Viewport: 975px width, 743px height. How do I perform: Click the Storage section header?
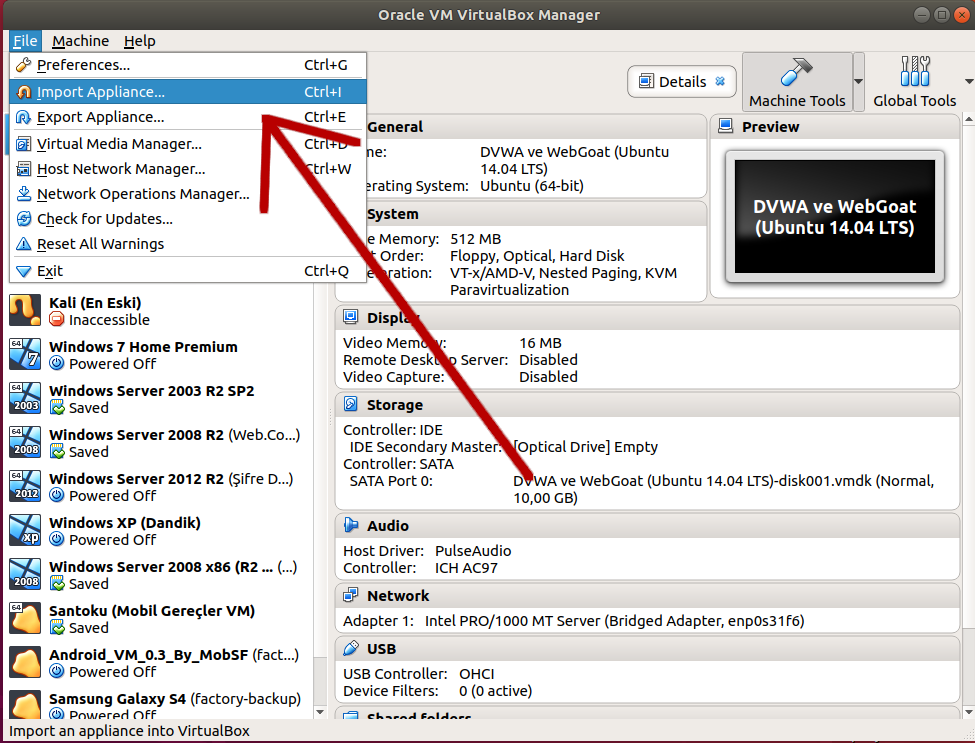[647, 405]
